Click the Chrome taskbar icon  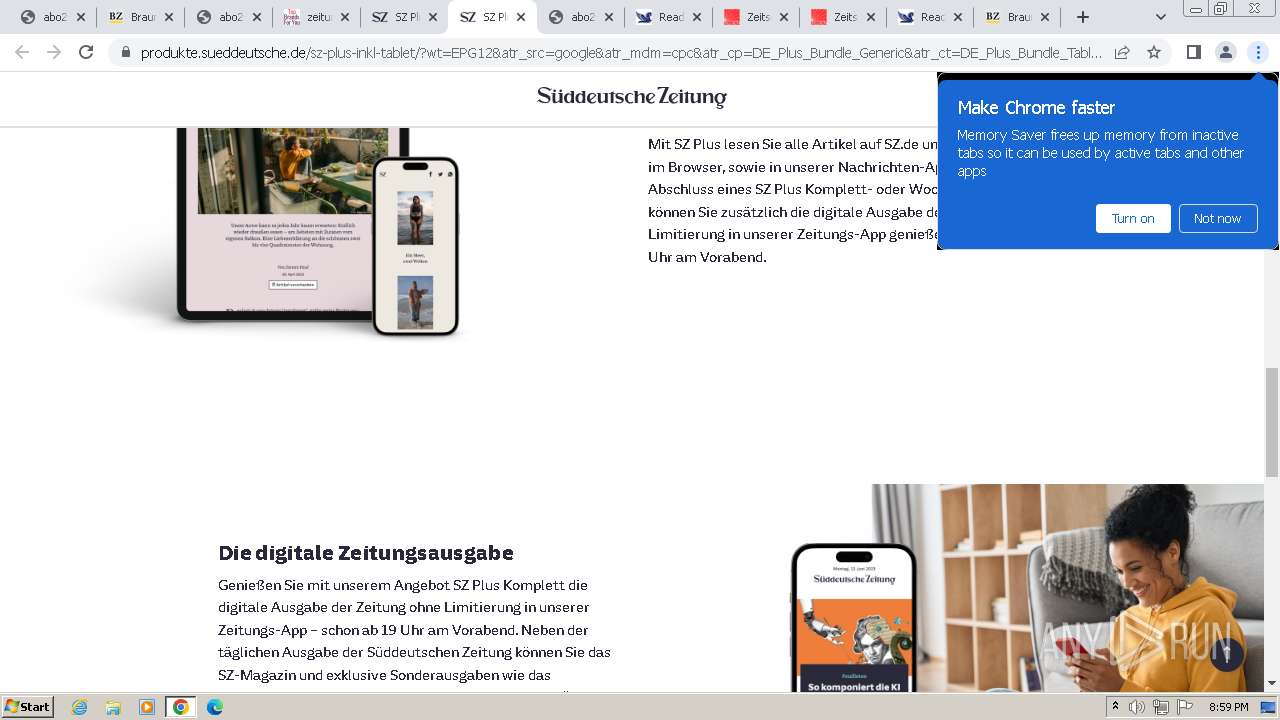tap(181, 707)
